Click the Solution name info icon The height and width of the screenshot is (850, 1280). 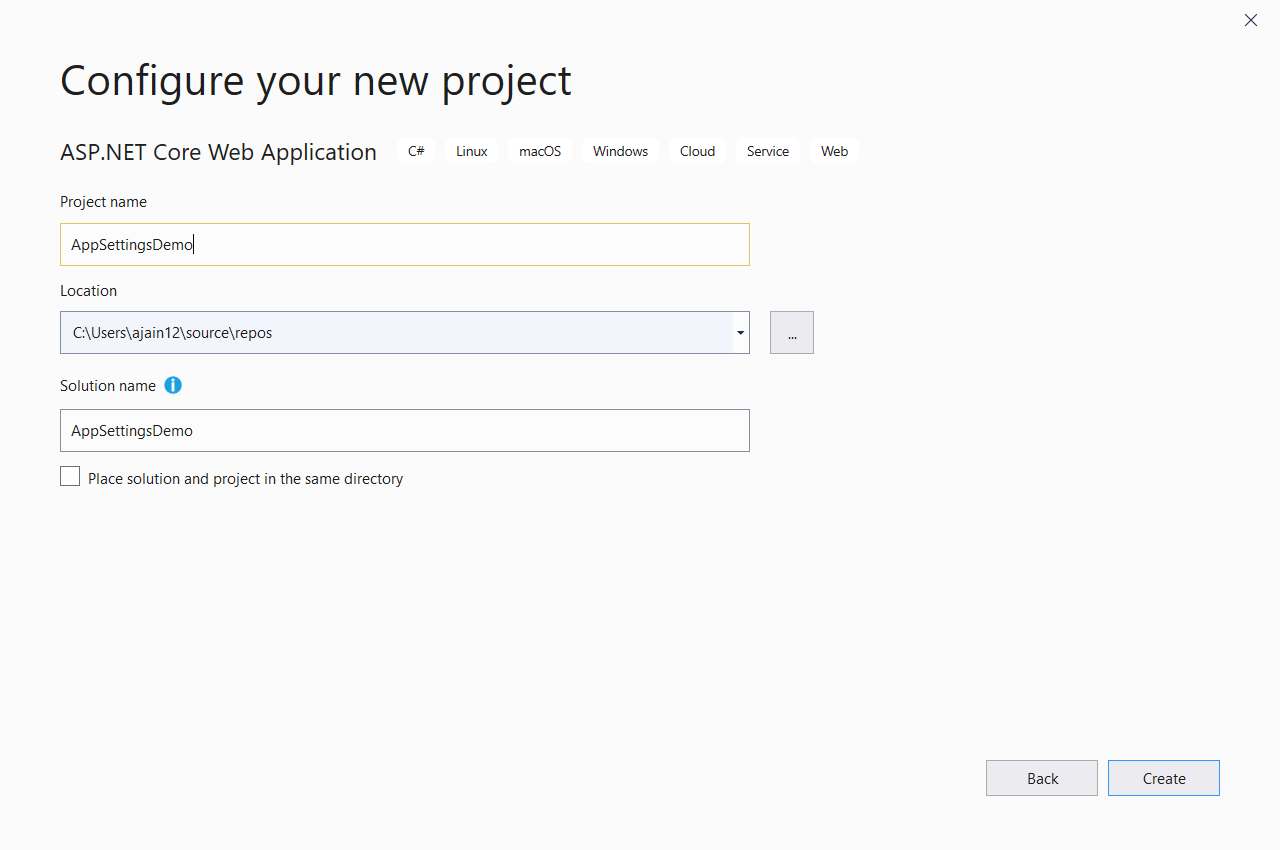coord(172,385)
